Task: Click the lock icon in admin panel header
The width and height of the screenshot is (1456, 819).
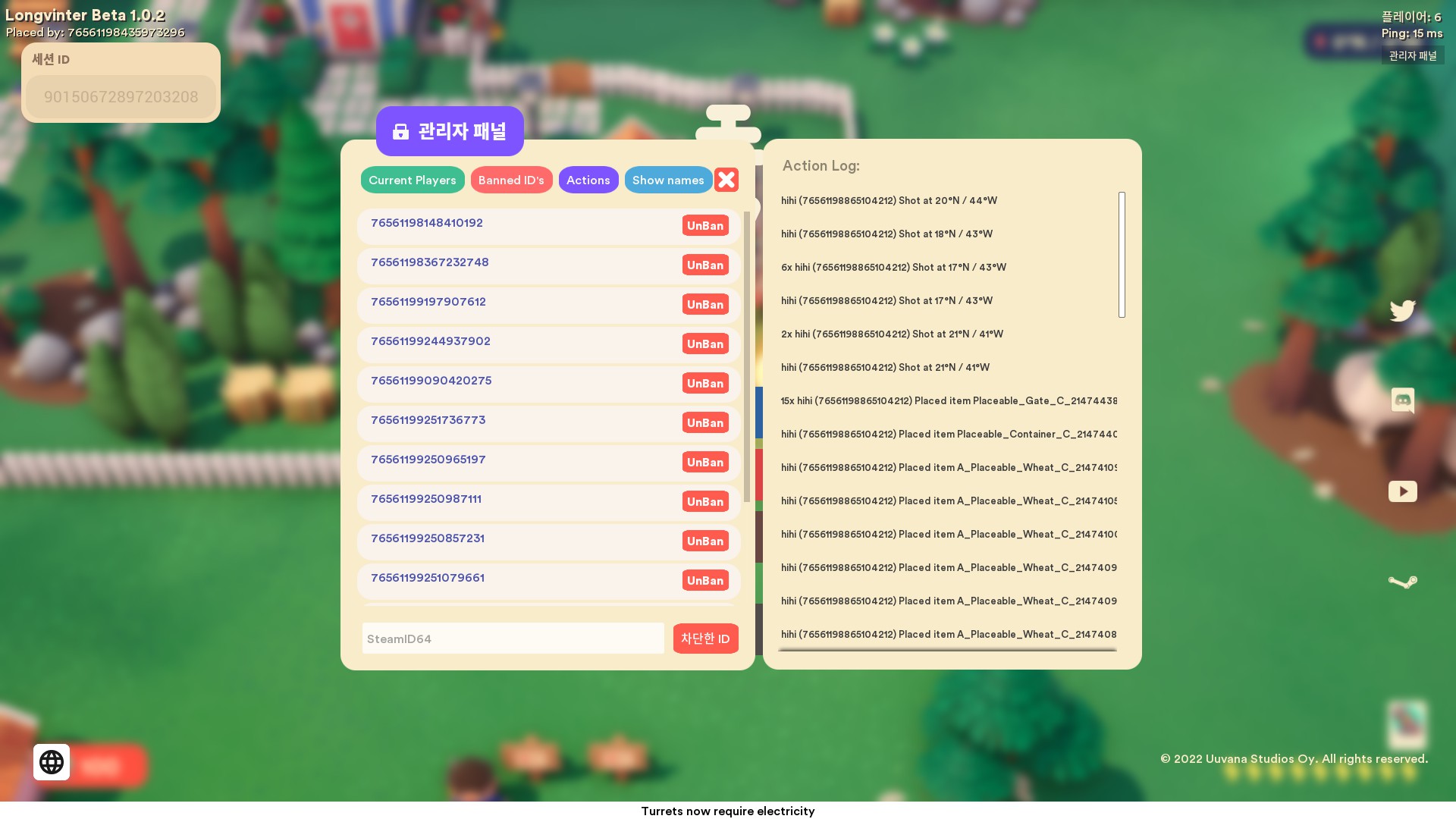Action: coord(400,132)
